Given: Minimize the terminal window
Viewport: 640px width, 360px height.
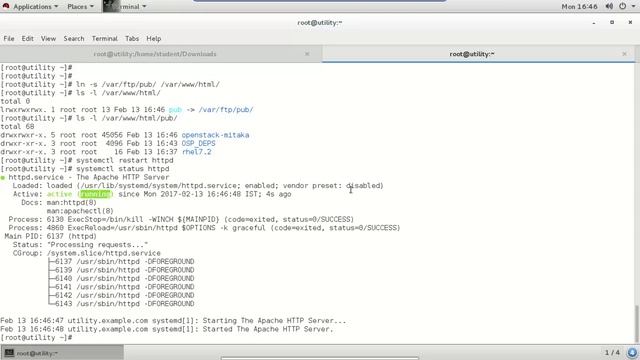Looking at the screenshot, I should tap(593, 23).
